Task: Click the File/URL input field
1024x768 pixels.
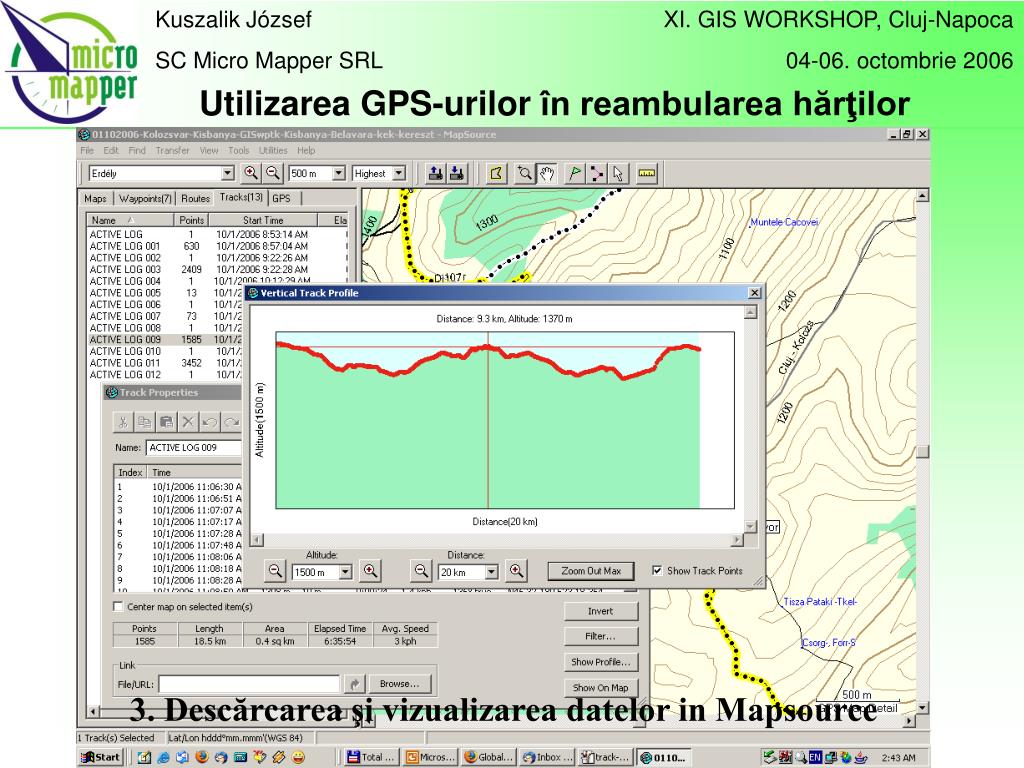Action: pos(249,684)
